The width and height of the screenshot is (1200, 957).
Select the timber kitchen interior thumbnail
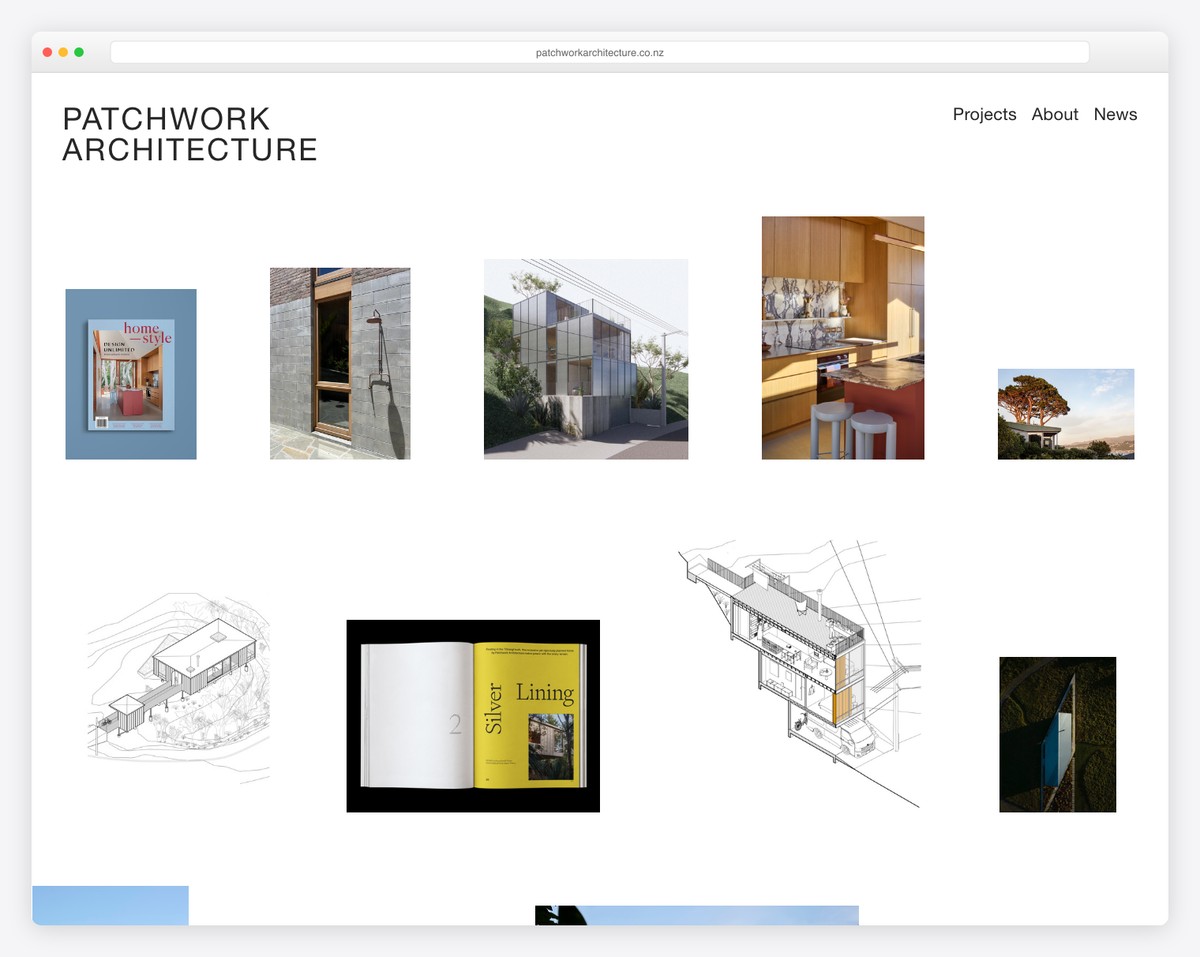(x=842, y=338)
